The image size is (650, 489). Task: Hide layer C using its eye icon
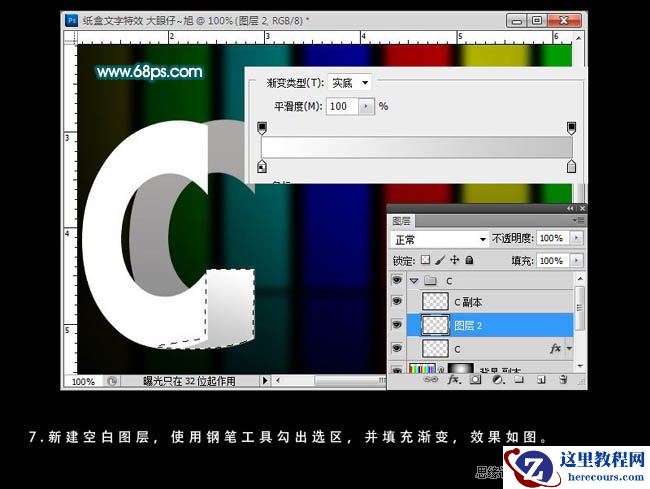(x=397, y=348)
